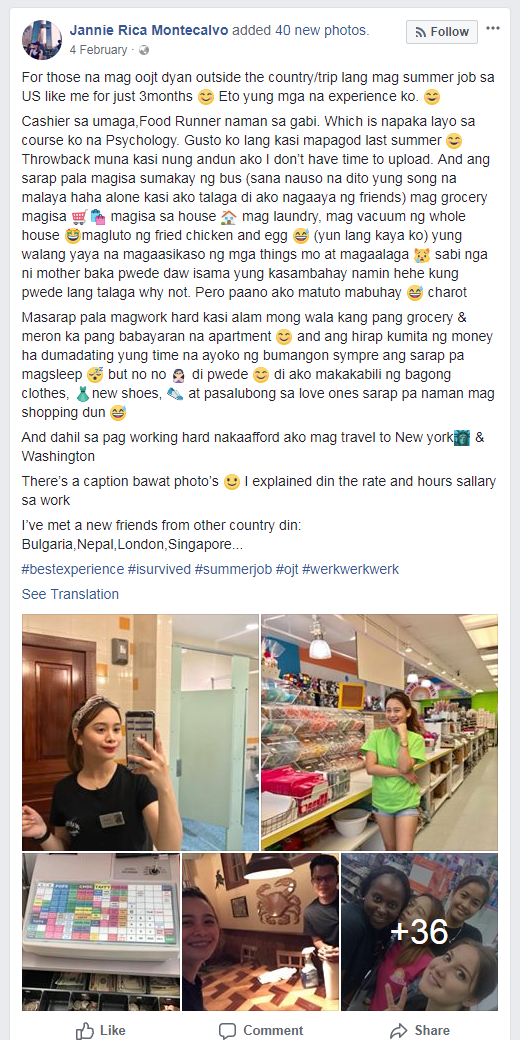Screen dimensions: 520x1040
Task: Open Jannie Rica Montecalvo's profile picture
Action: click(x=42, y=40)
